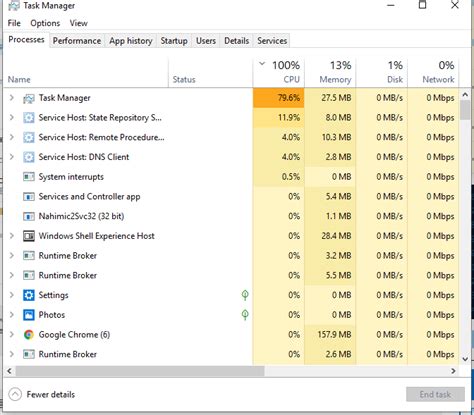Screen dimensions: 474x415
Task: Expand the Runtime Broker row using 3.2 MB
Action: (12, 256)
